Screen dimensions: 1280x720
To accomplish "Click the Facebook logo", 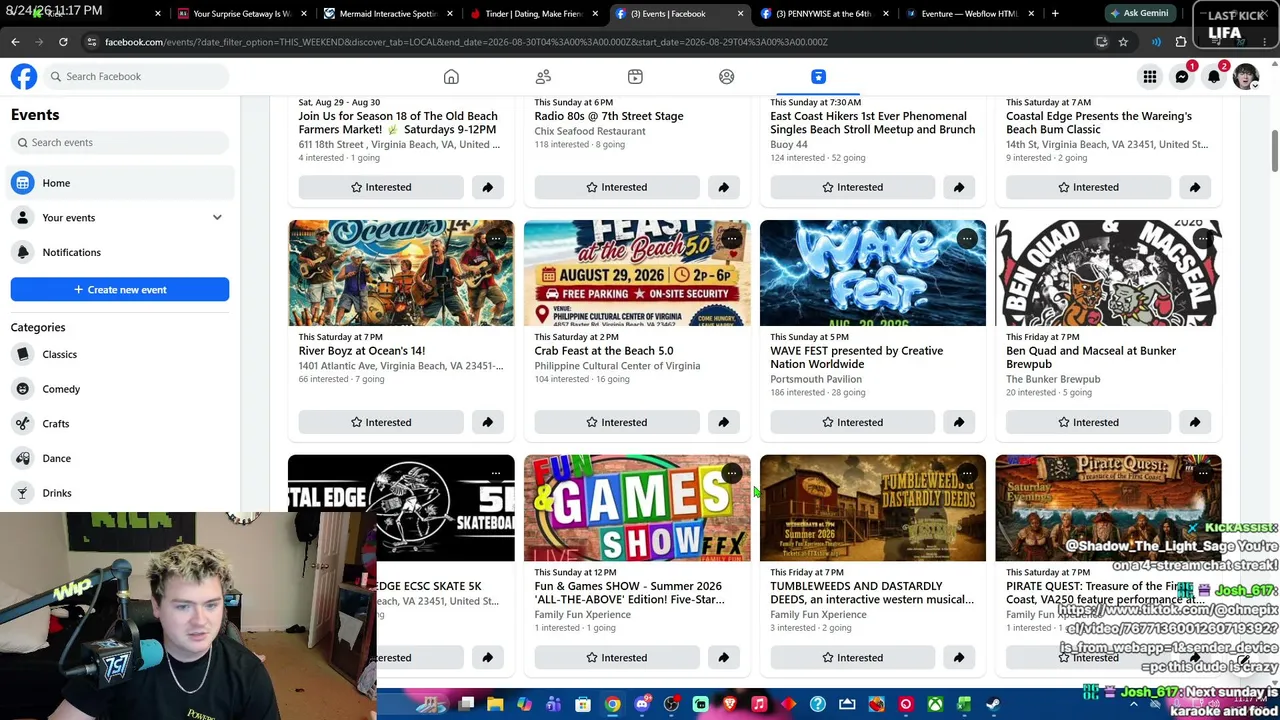I will (24, 77).
